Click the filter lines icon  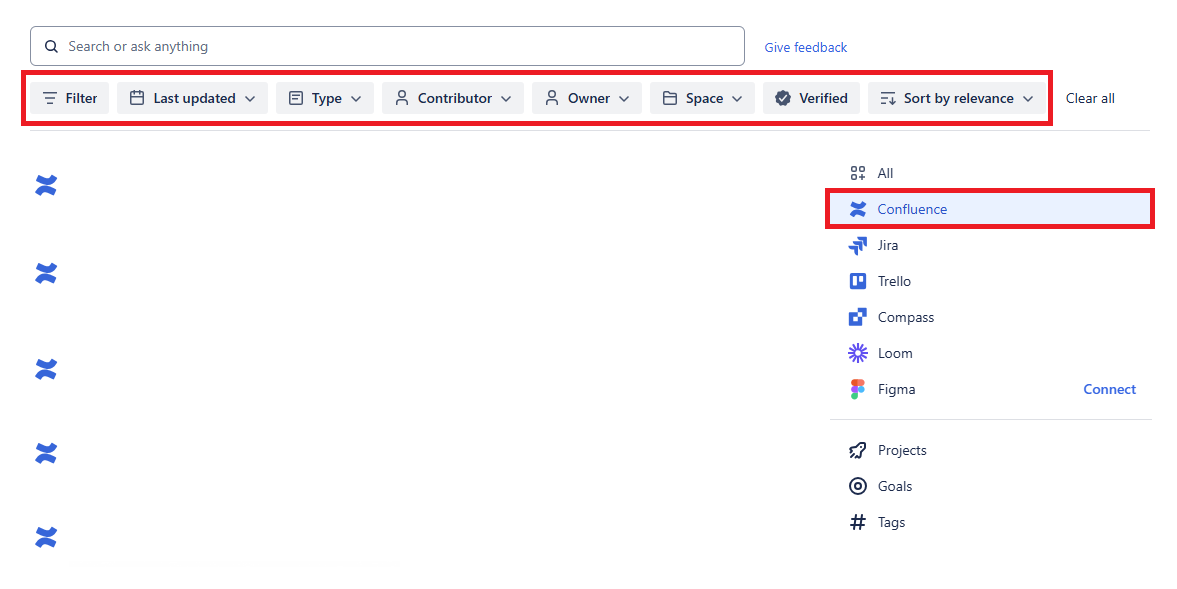coord(50,98)
